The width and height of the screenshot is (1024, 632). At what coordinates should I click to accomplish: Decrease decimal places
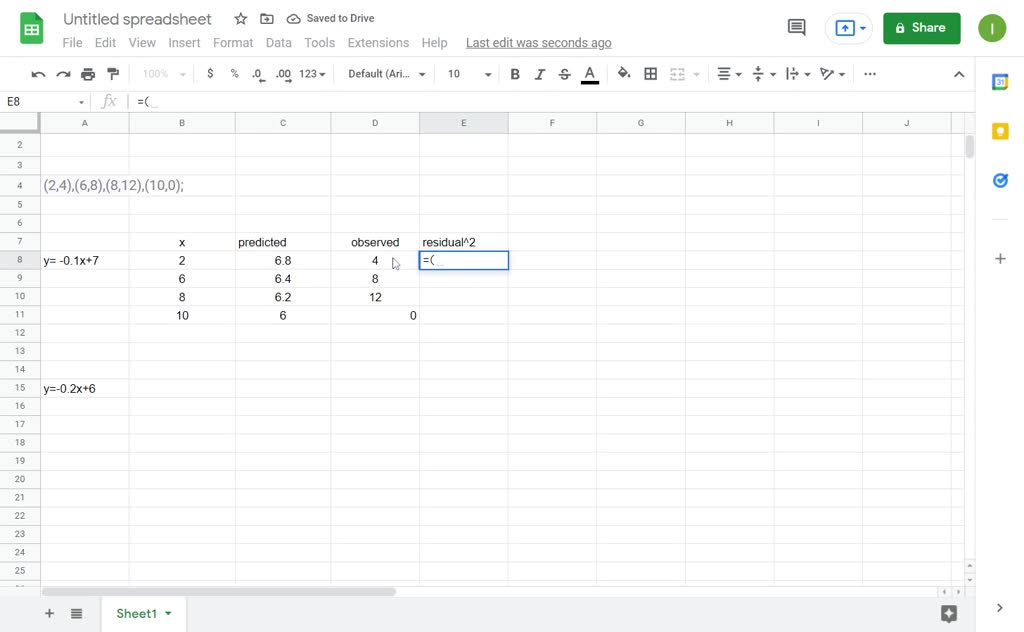tap(256, 74)
